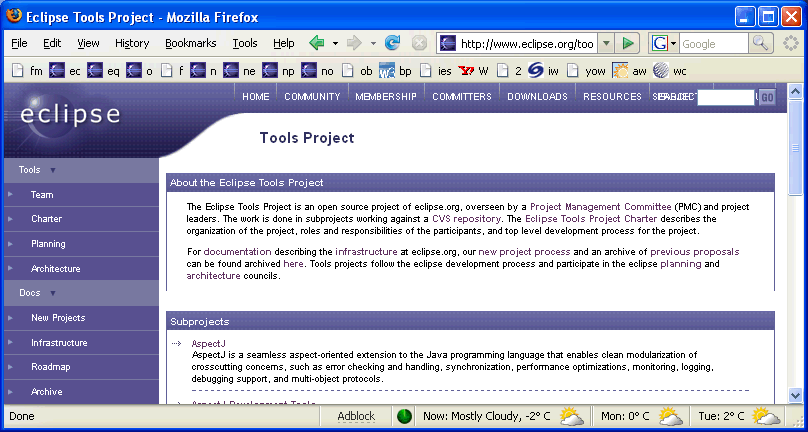
Task: Open Charter in the sidebar
Action: coord(46,219)
